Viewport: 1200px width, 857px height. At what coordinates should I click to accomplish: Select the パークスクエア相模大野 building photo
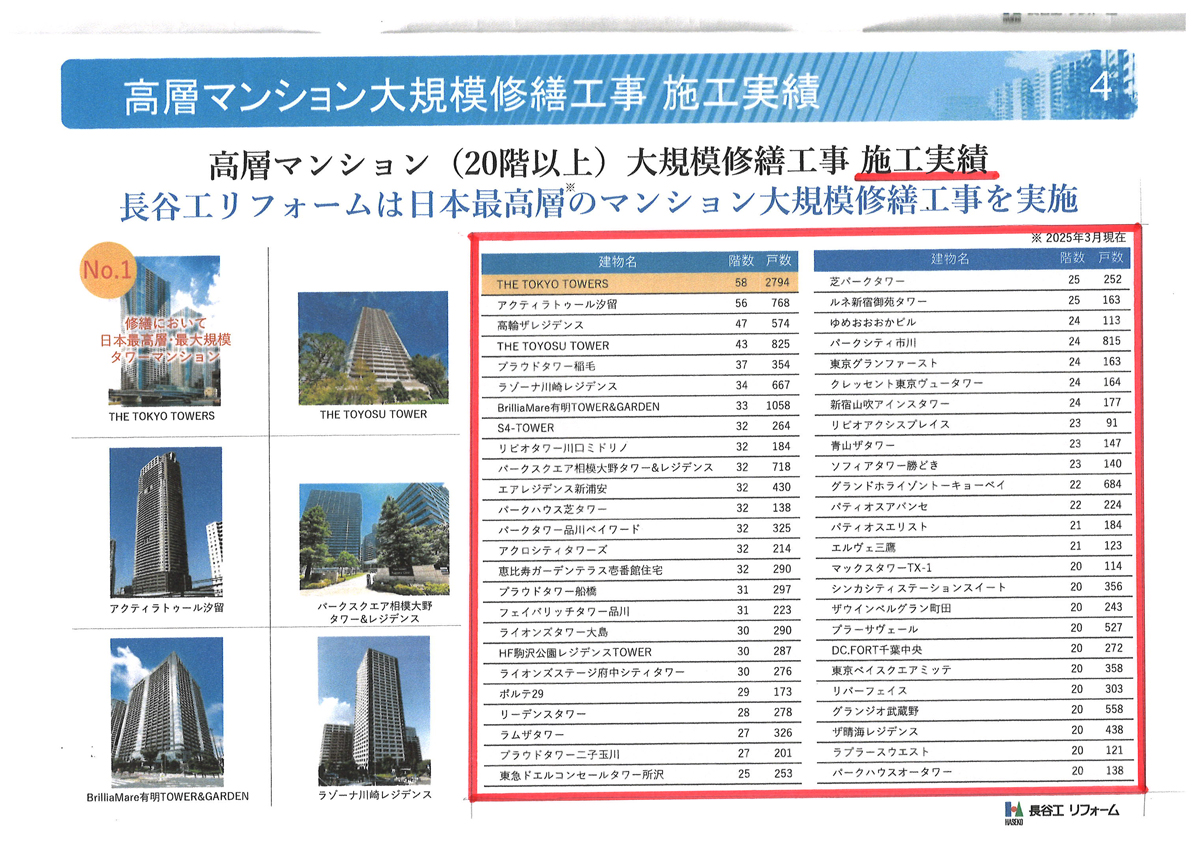coord(373,540)
